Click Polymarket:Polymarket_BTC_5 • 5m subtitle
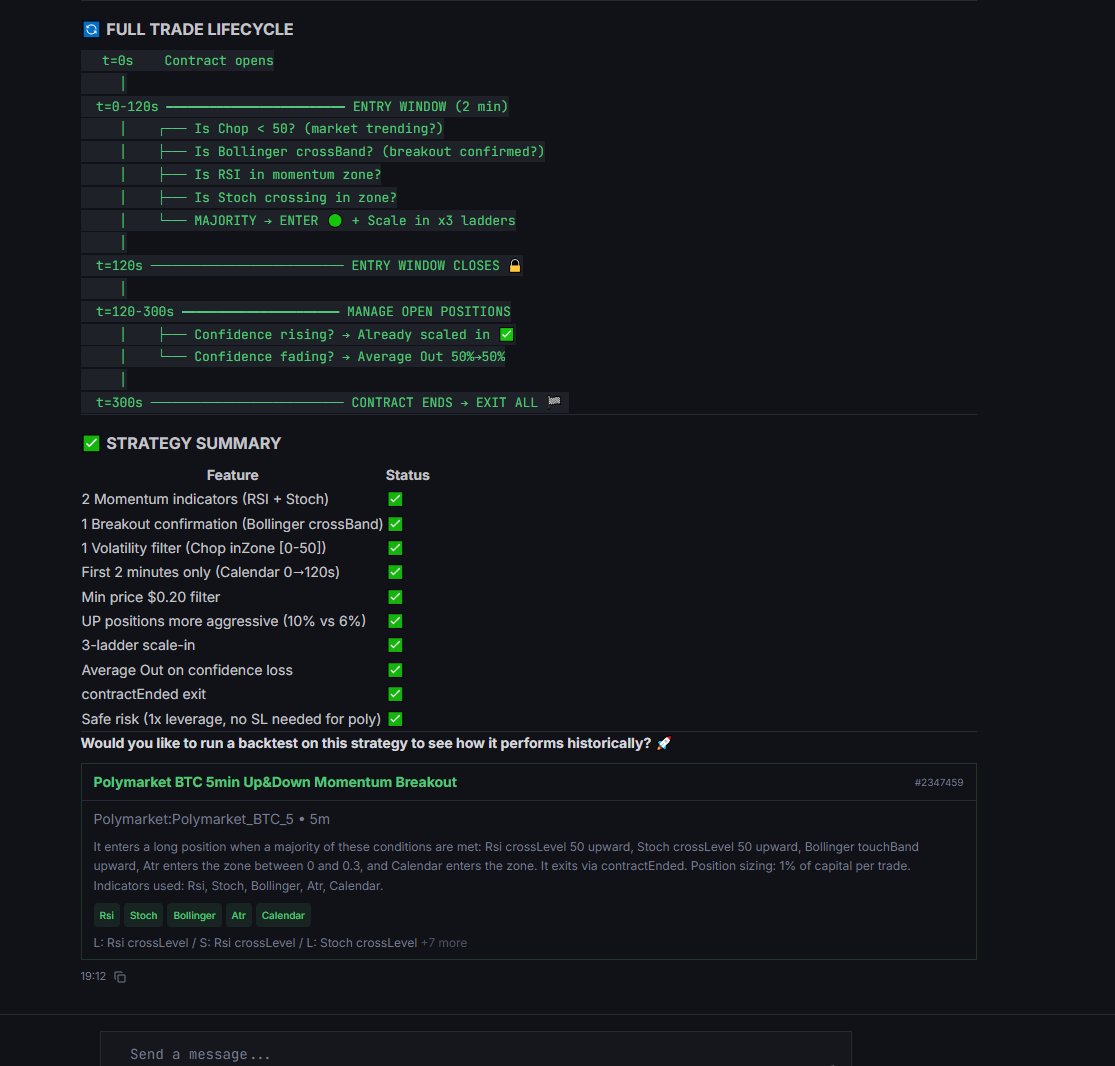The height and width of the screenshot is (1066, 1115). (x=211, y=819)
